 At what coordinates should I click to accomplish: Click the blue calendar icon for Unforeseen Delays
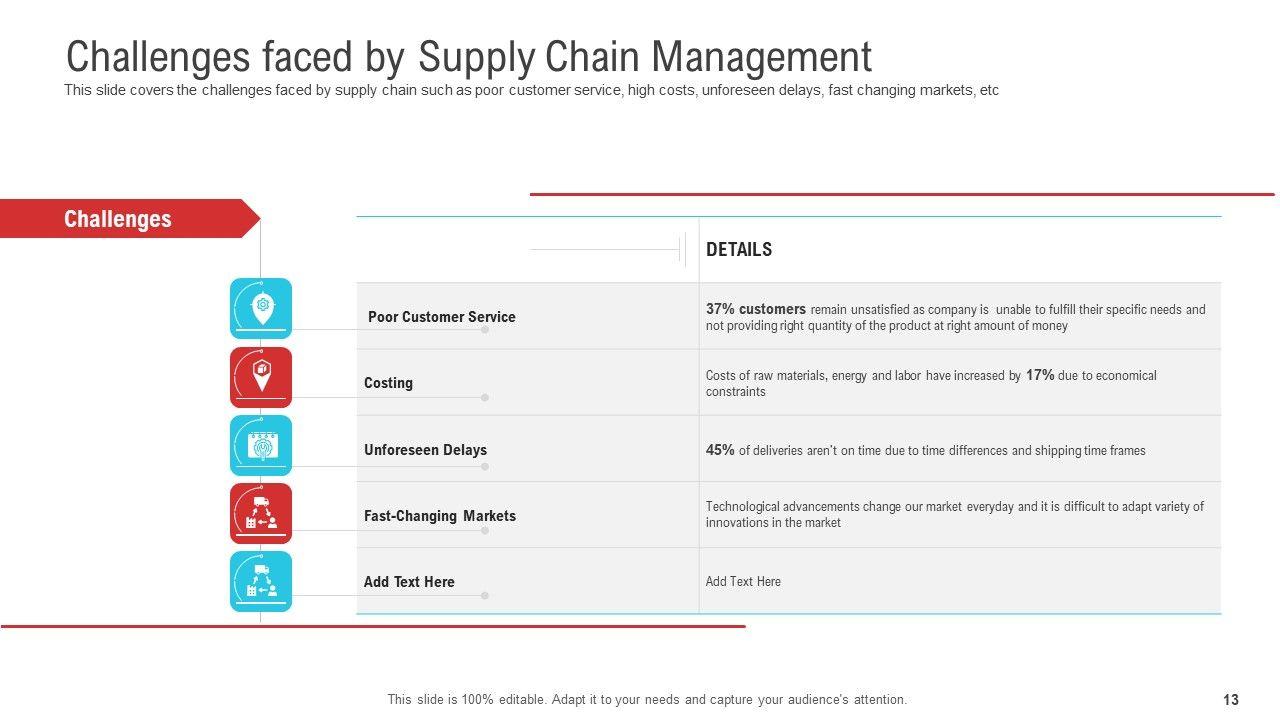[261, 445]
